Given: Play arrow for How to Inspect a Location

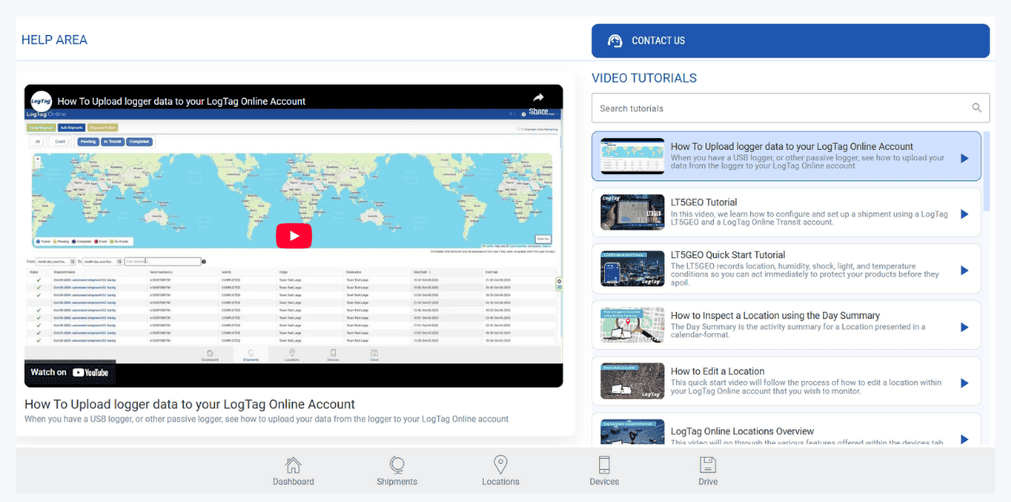Looking at the screenshot, I should pyautogui.click(x=965, y=327).
